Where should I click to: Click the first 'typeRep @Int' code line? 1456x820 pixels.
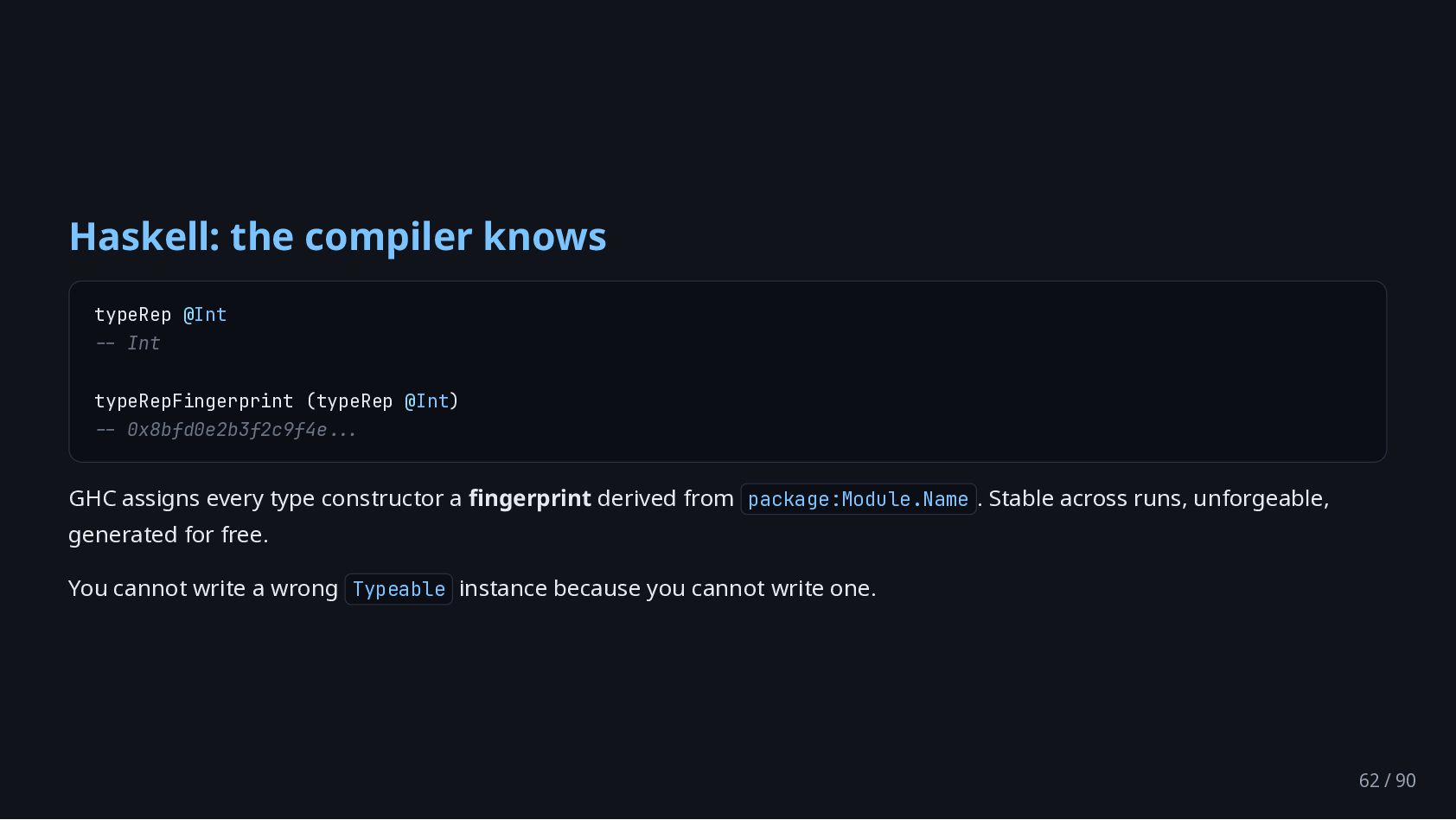(161, 315)
